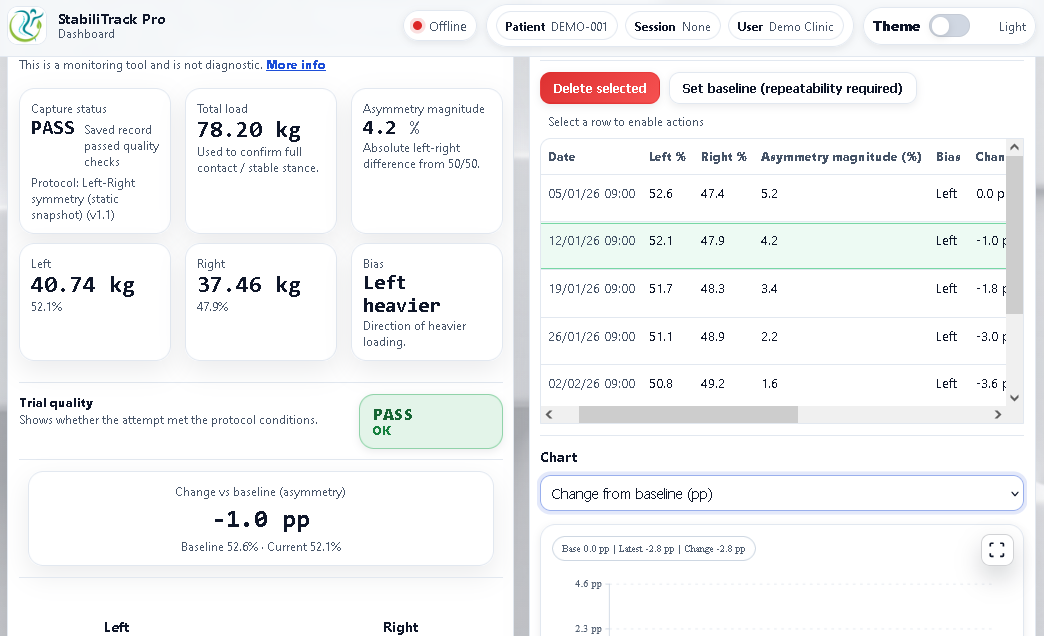The width and height of the screenshot is (1044, 636).
Task: Click the Left 40.74 kg card
Action: pos(95,302)
